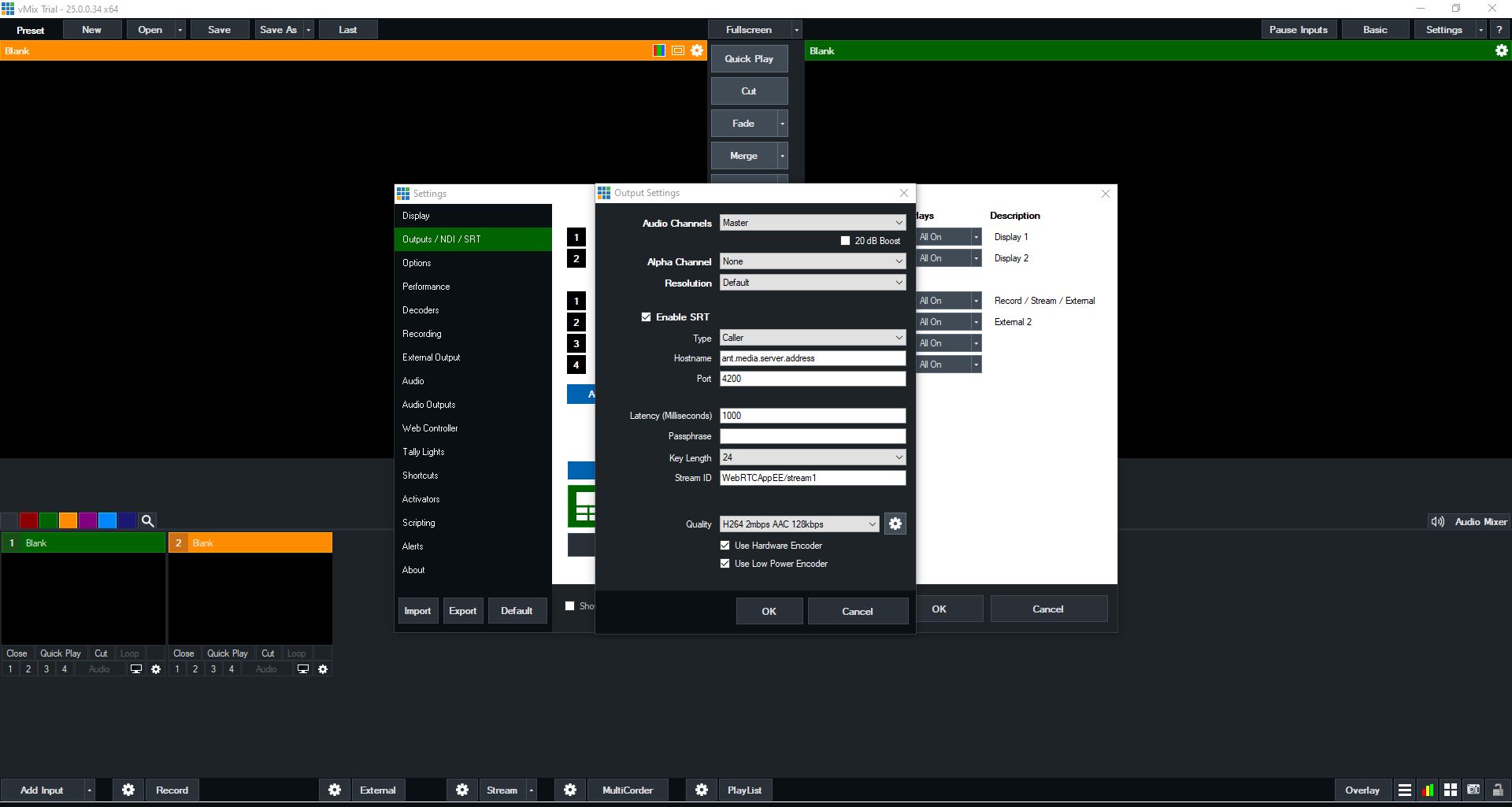The height and width of the screenshot is (807, 1512).
Task: Click Cancel in Output Settings dialog
Action: click(x=858, y=612)
